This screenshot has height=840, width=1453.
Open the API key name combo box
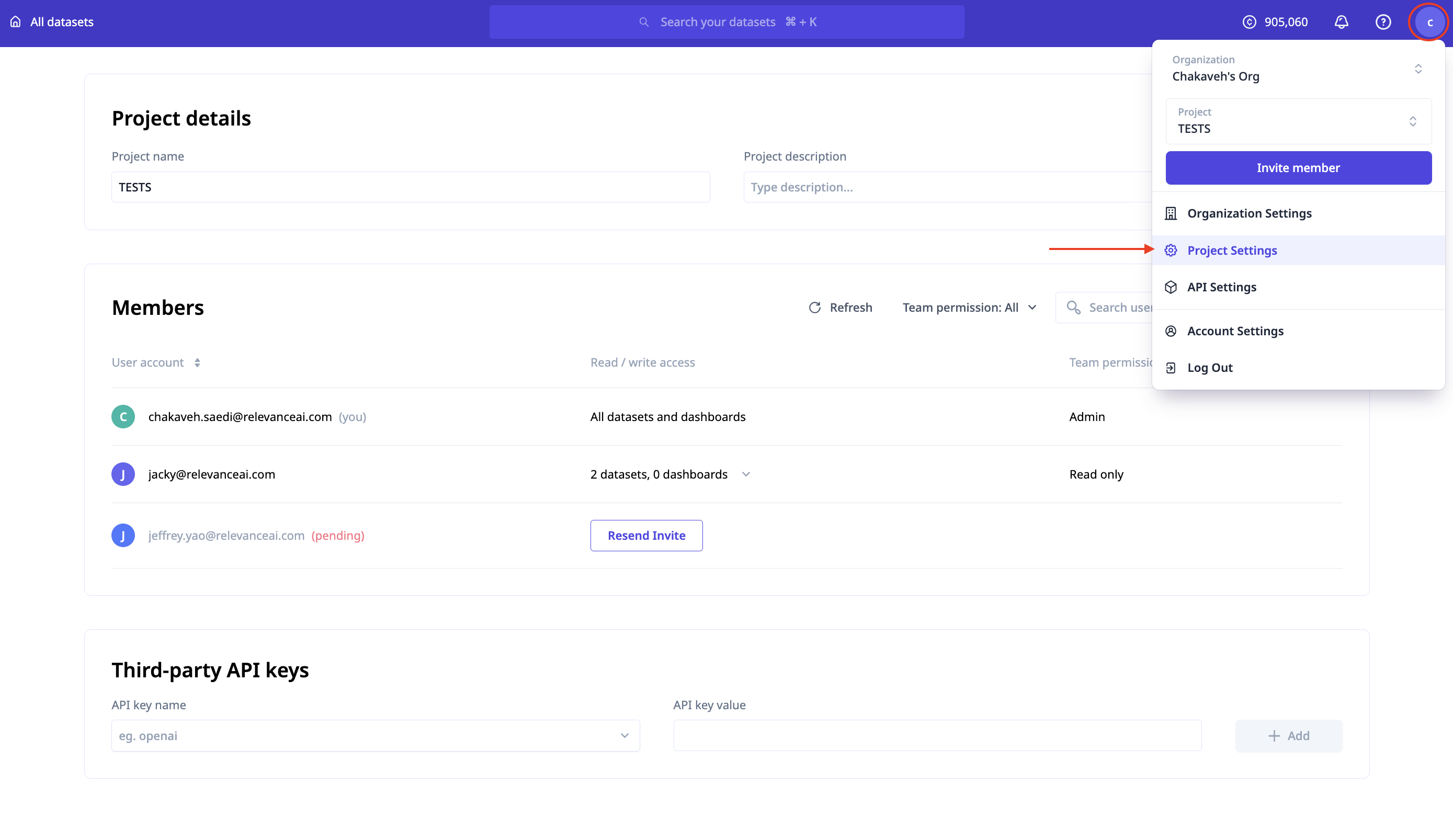point(375,735)
